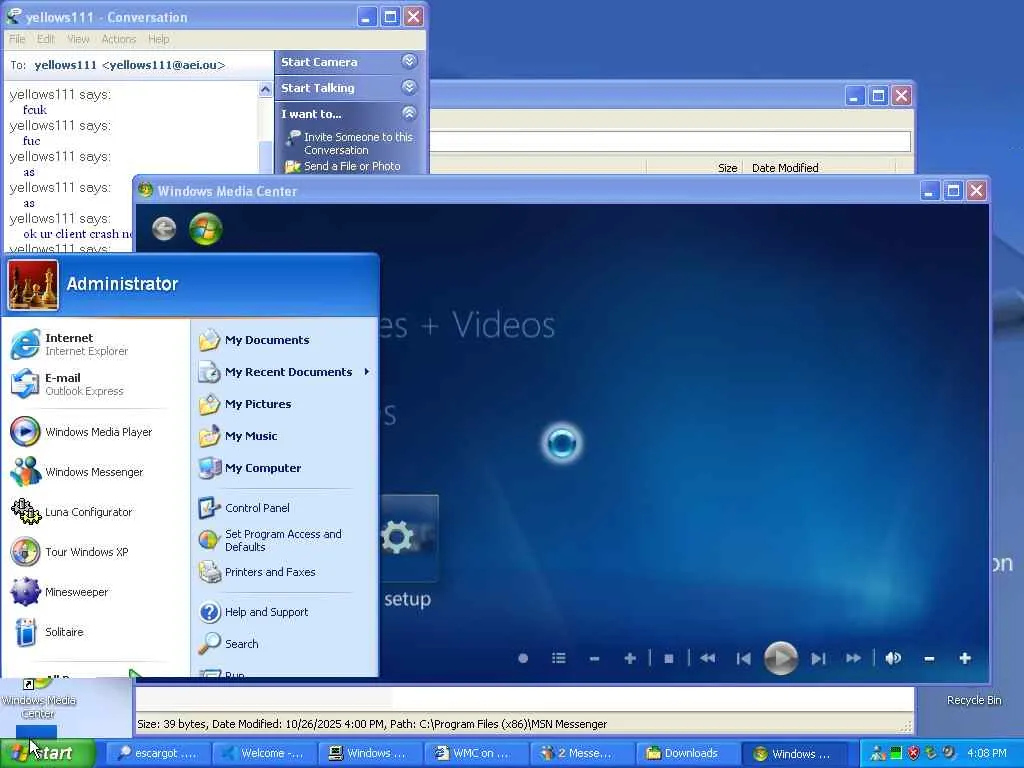Click channel up plus button

[630, 658]
